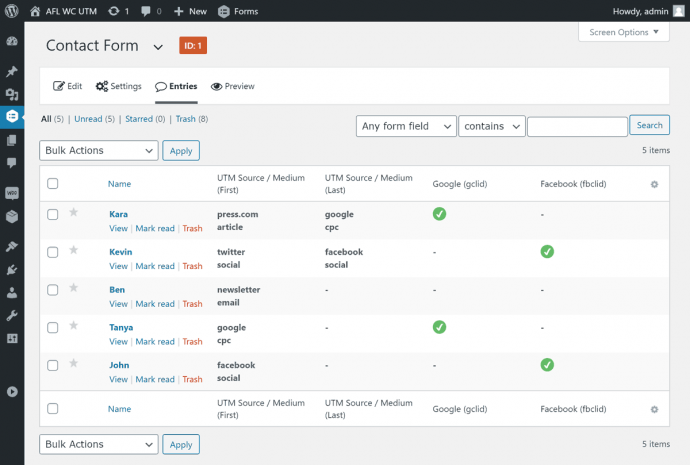This screenshot has width=690, height=465.
Task: Tick the select-all checkbox in header
Action: pos(52,183)
